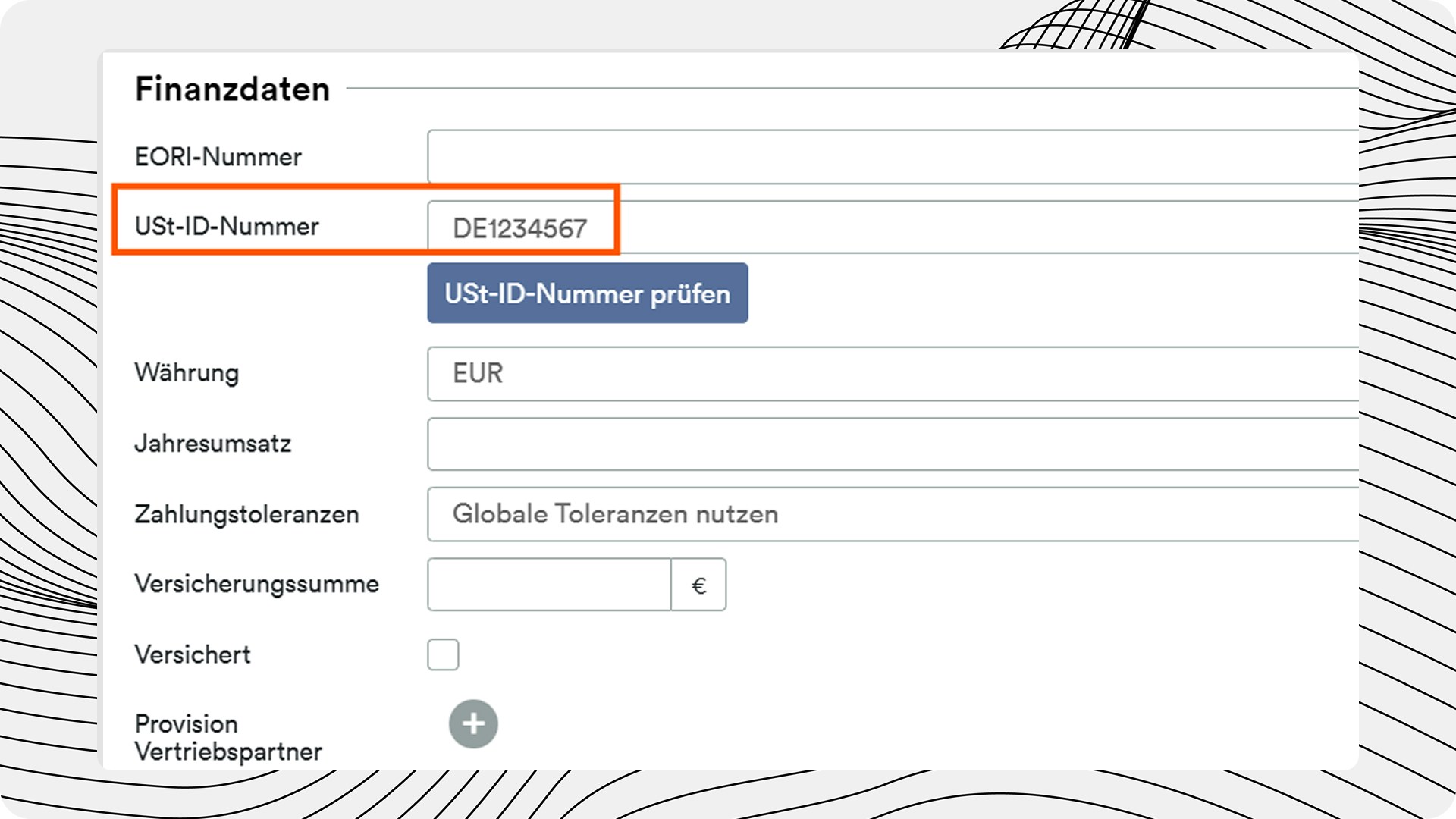Focus the USt-ID-Nummer field containing DE1234567

click(x=893, y=227)
